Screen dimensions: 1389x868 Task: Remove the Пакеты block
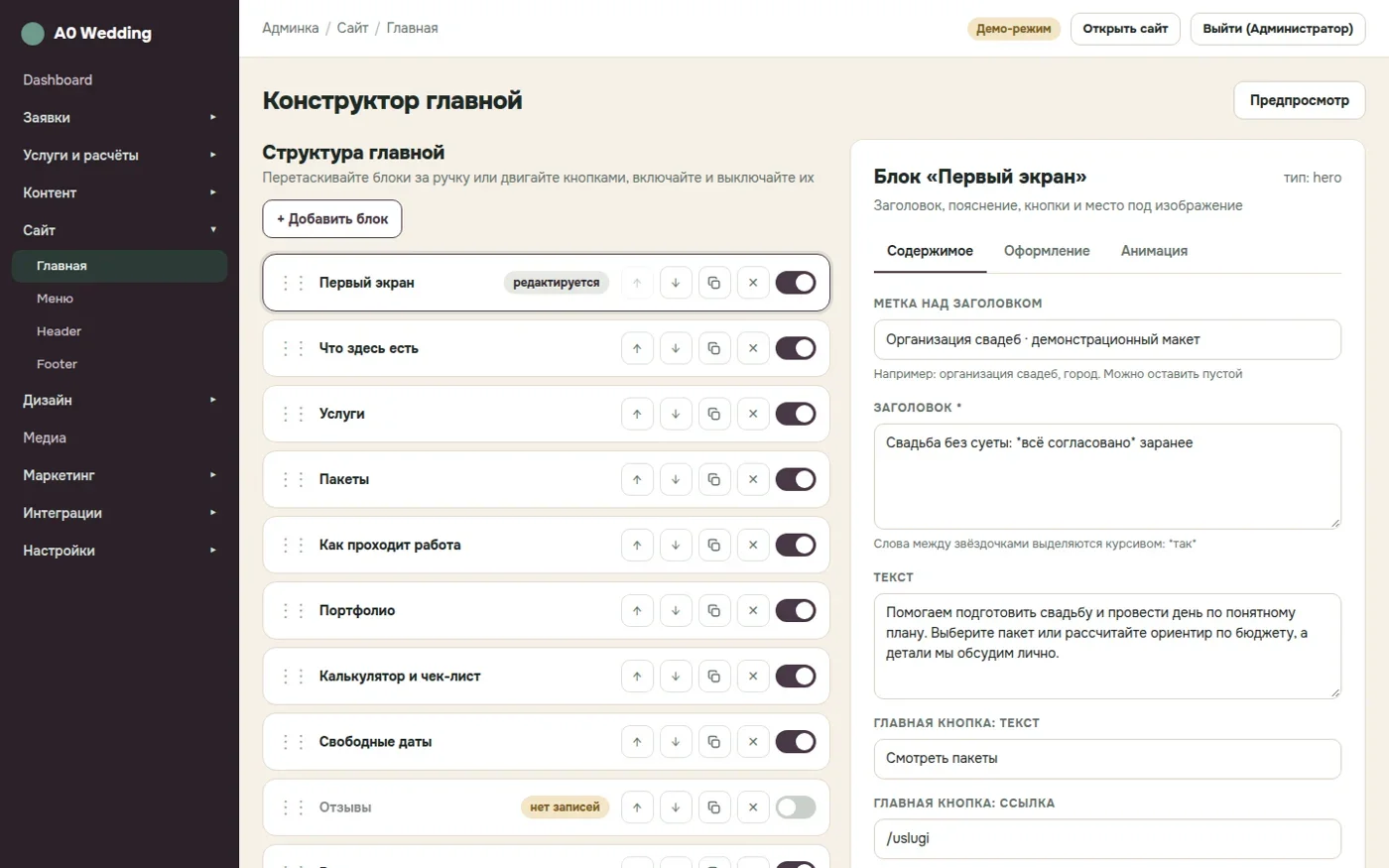coord(753,479)
